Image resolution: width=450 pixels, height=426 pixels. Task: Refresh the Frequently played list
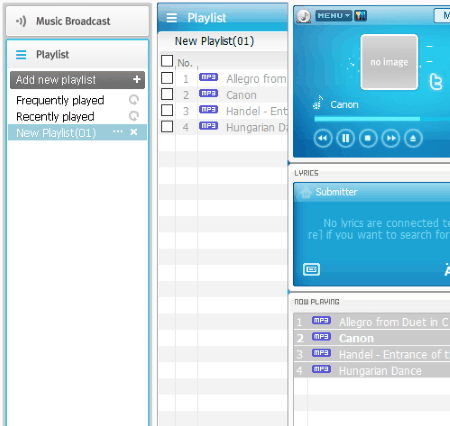pyautogui.click(x=134, y=99)
